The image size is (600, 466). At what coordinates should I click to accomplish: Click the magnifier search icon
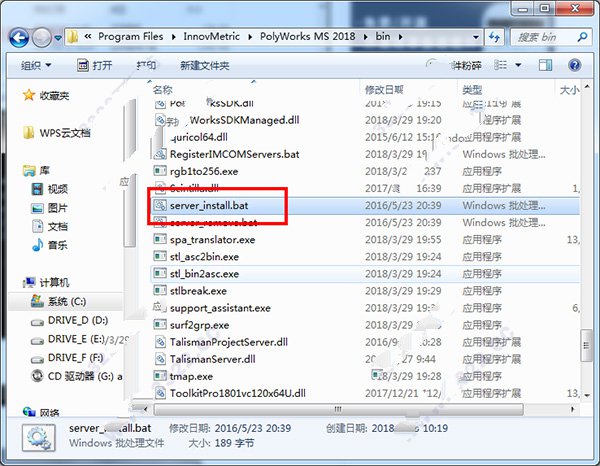(x=582, y=37)
